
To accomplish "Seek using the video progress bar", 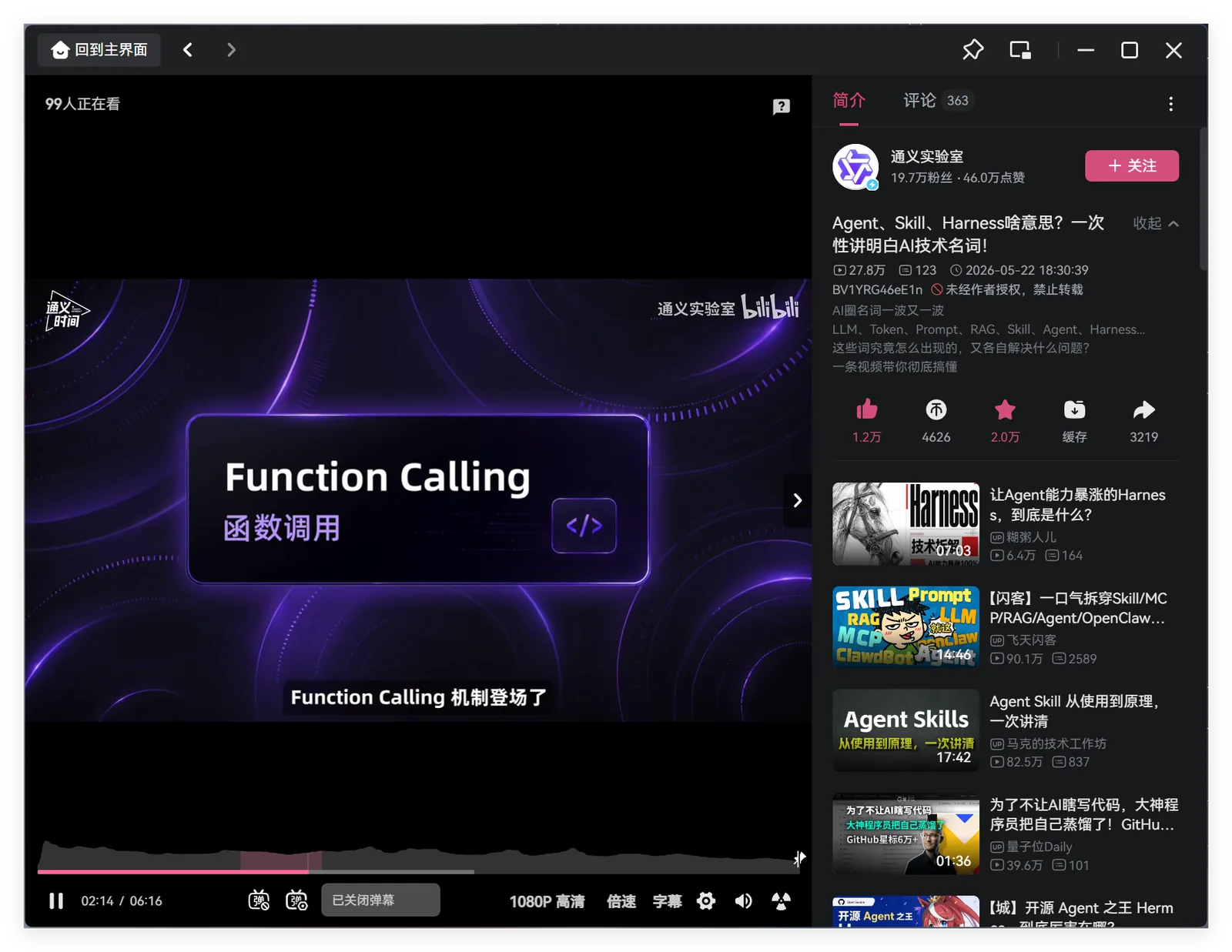I will (417, 871).
